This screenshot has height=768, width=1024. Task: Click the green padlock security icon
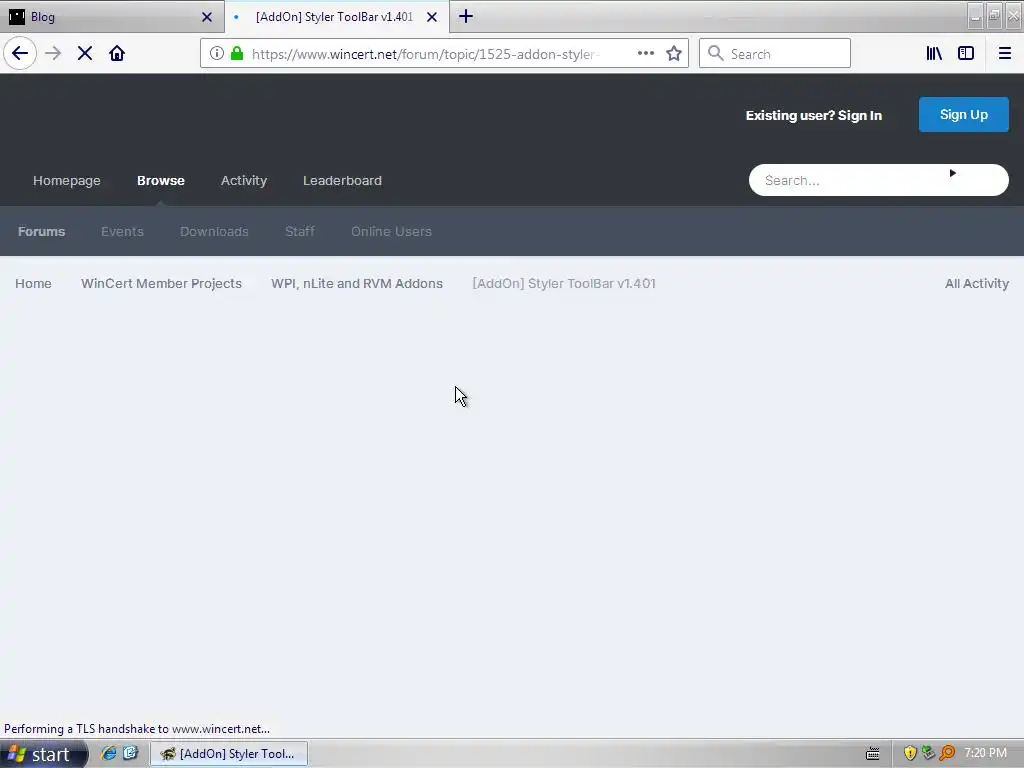click(x=237, y=54)
